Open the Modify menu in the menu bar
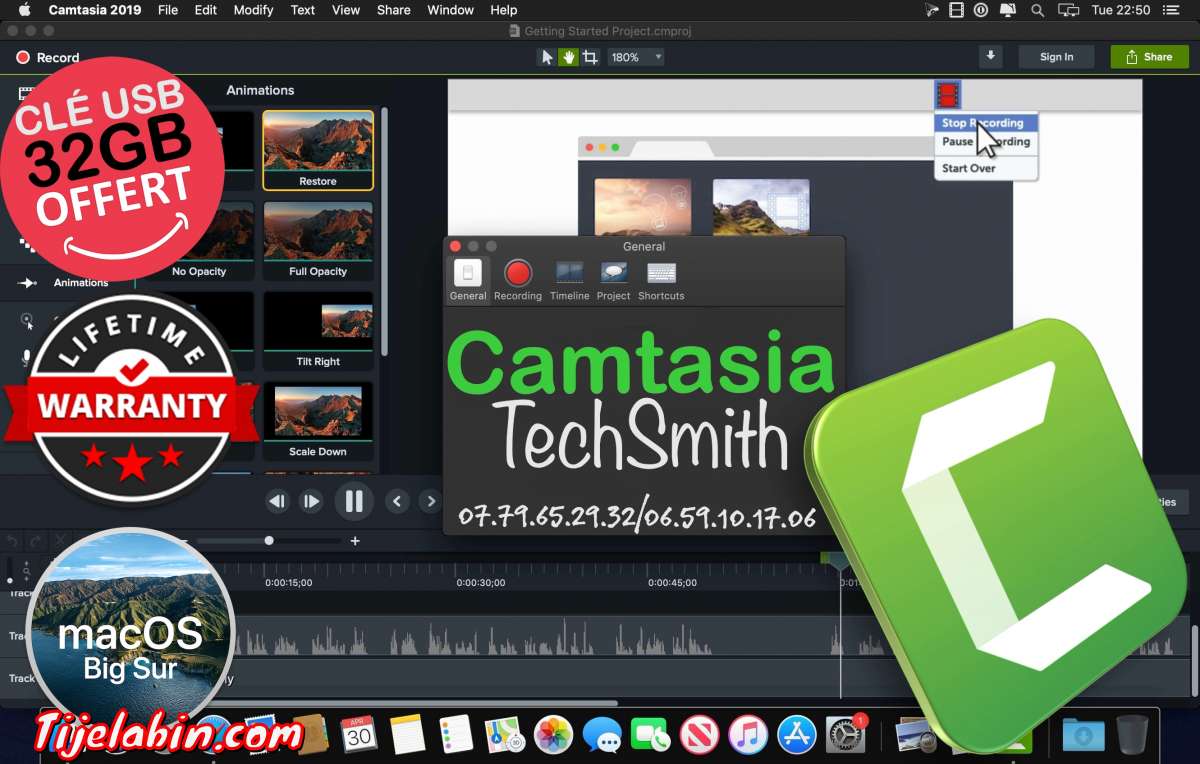This screenshot has width=1200, height=764. [253, 10]
